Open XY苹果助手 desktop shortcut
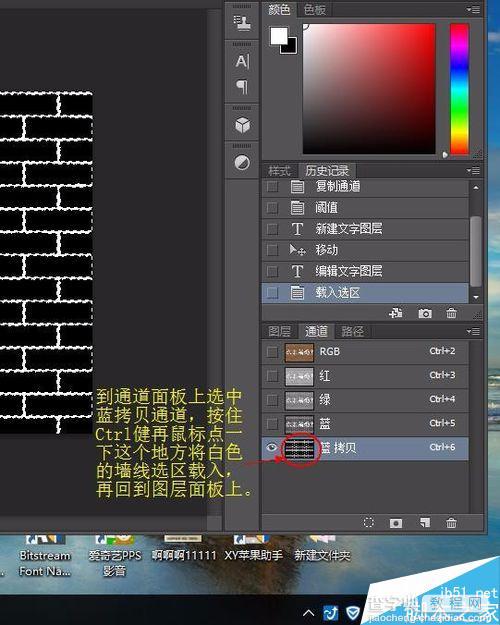Screen dimensions: 500x625 (254, 549)
